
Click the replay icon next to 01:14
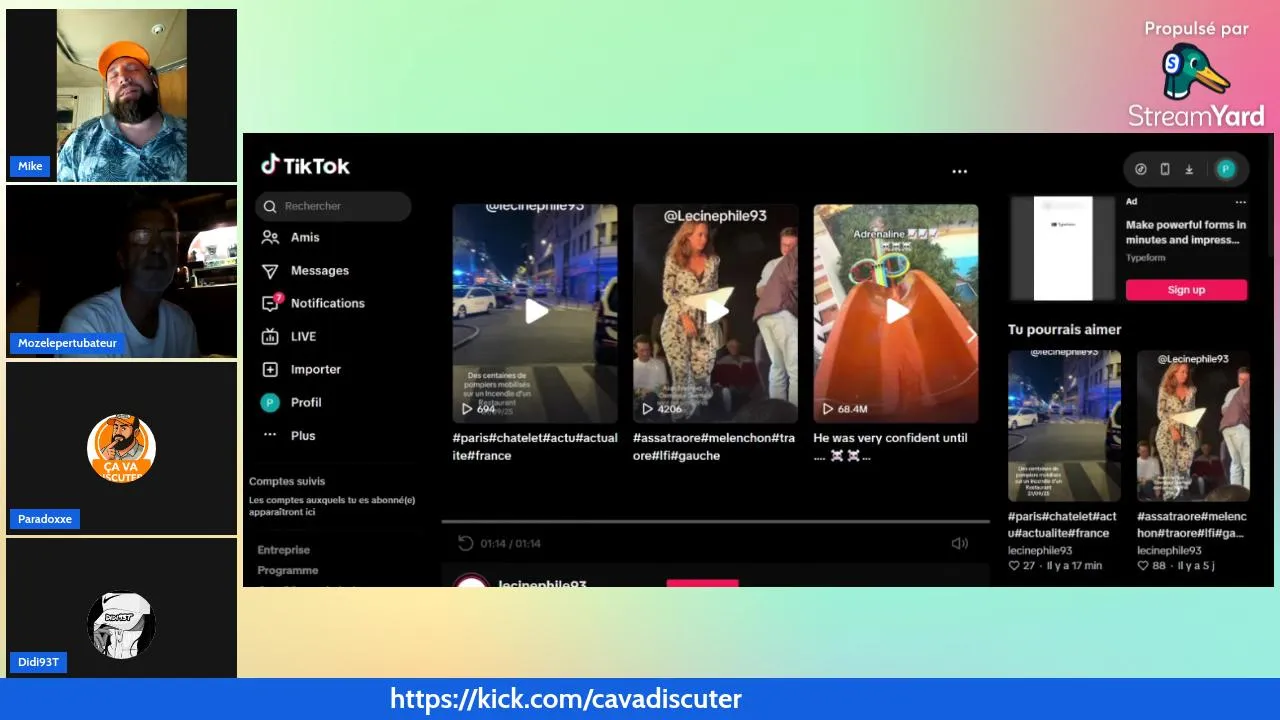(x=465, y=543)
